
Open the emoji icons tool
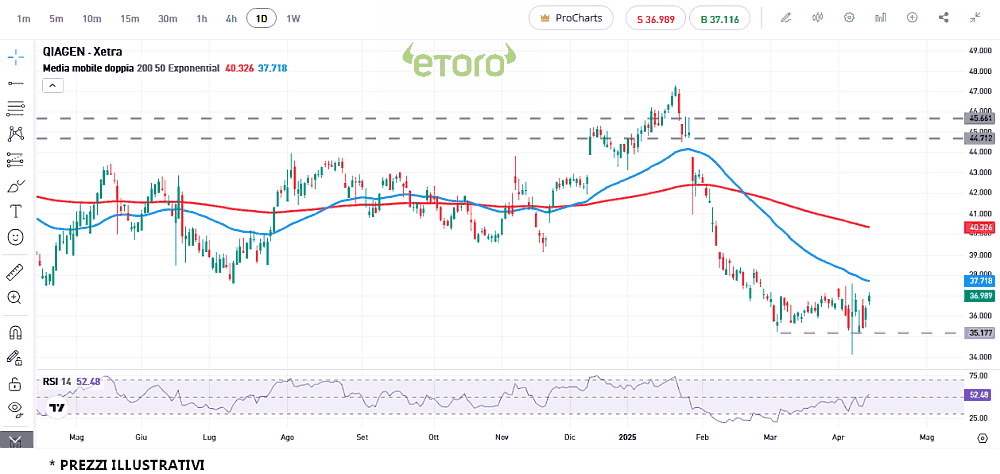15,237
